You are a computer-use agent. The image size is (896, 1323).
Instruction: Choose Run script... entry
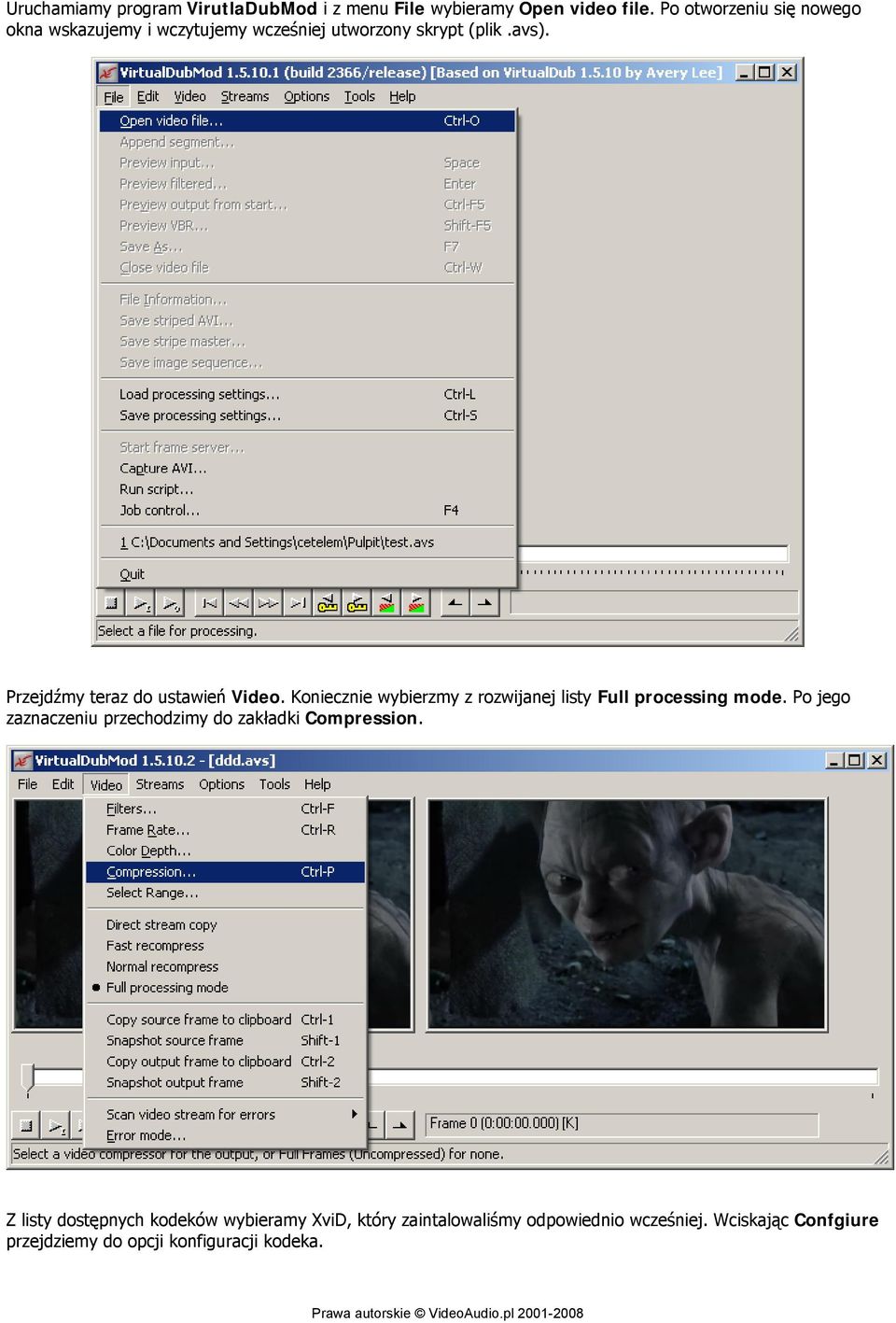pyautogui.click(x=307, y=489)
